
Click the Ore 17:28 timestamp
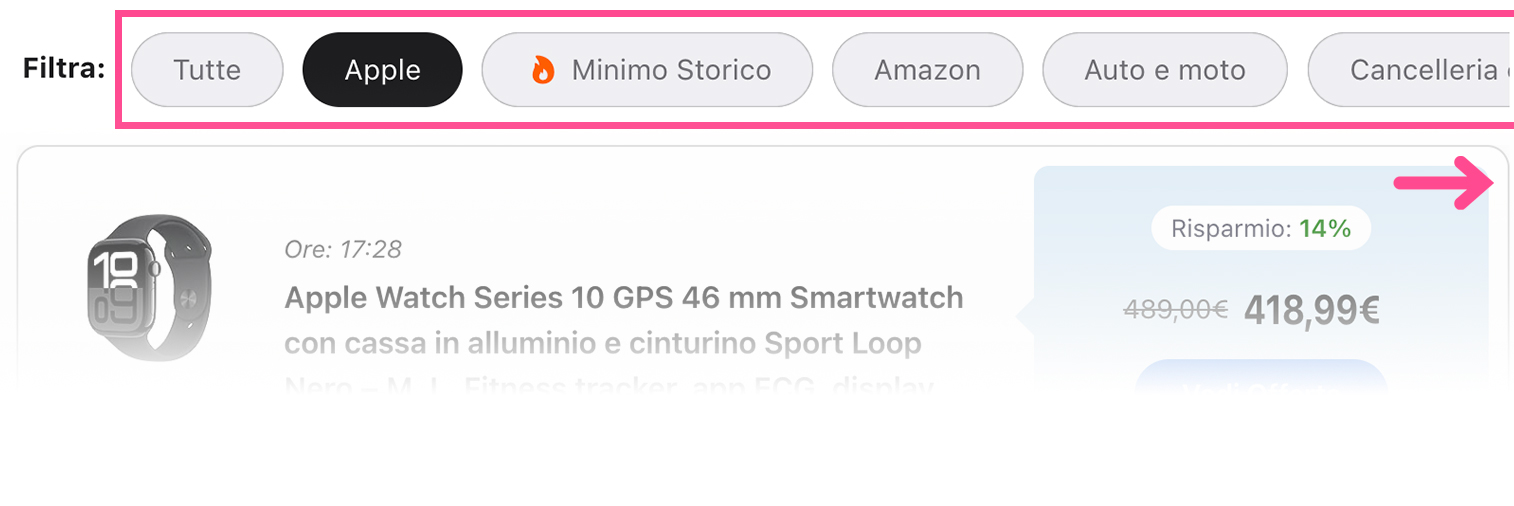click(343, 249)
